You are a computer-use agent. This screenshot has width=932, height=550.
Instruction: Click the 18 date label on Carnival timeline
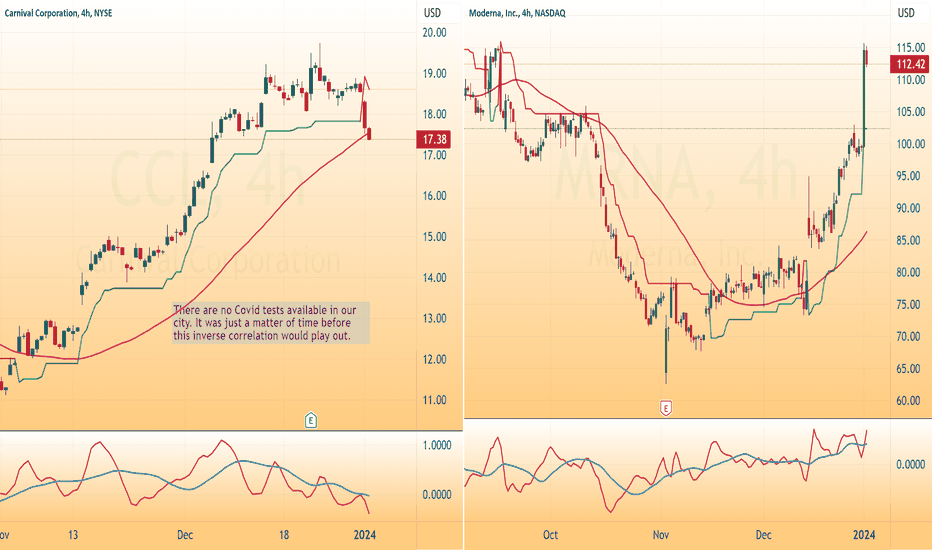click(x=284, y=535)
